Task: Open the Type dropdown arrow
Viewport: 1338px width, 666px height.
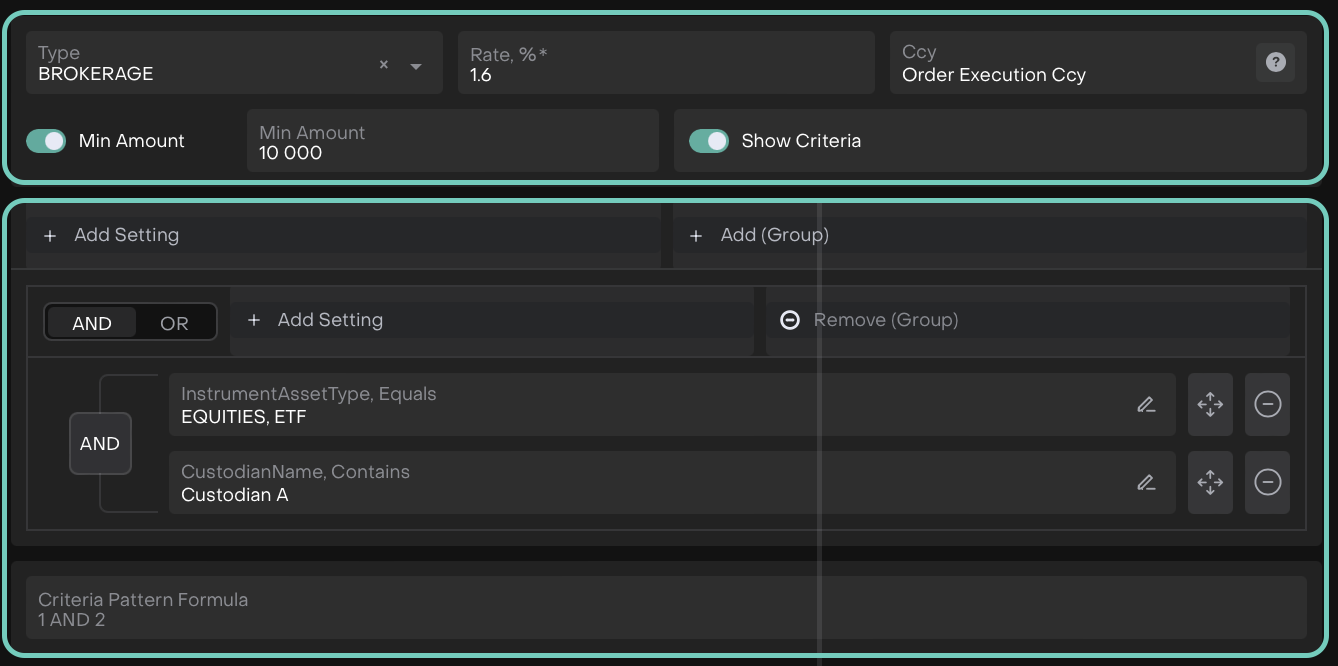Action: click(x=416, y=66)
